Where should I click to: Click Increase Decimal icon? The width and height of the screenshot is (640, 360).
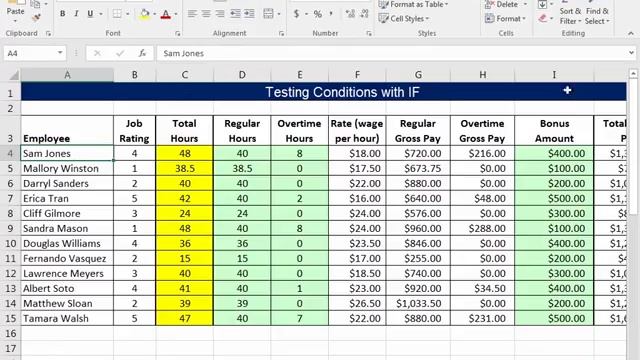click(x=350, y=14)
